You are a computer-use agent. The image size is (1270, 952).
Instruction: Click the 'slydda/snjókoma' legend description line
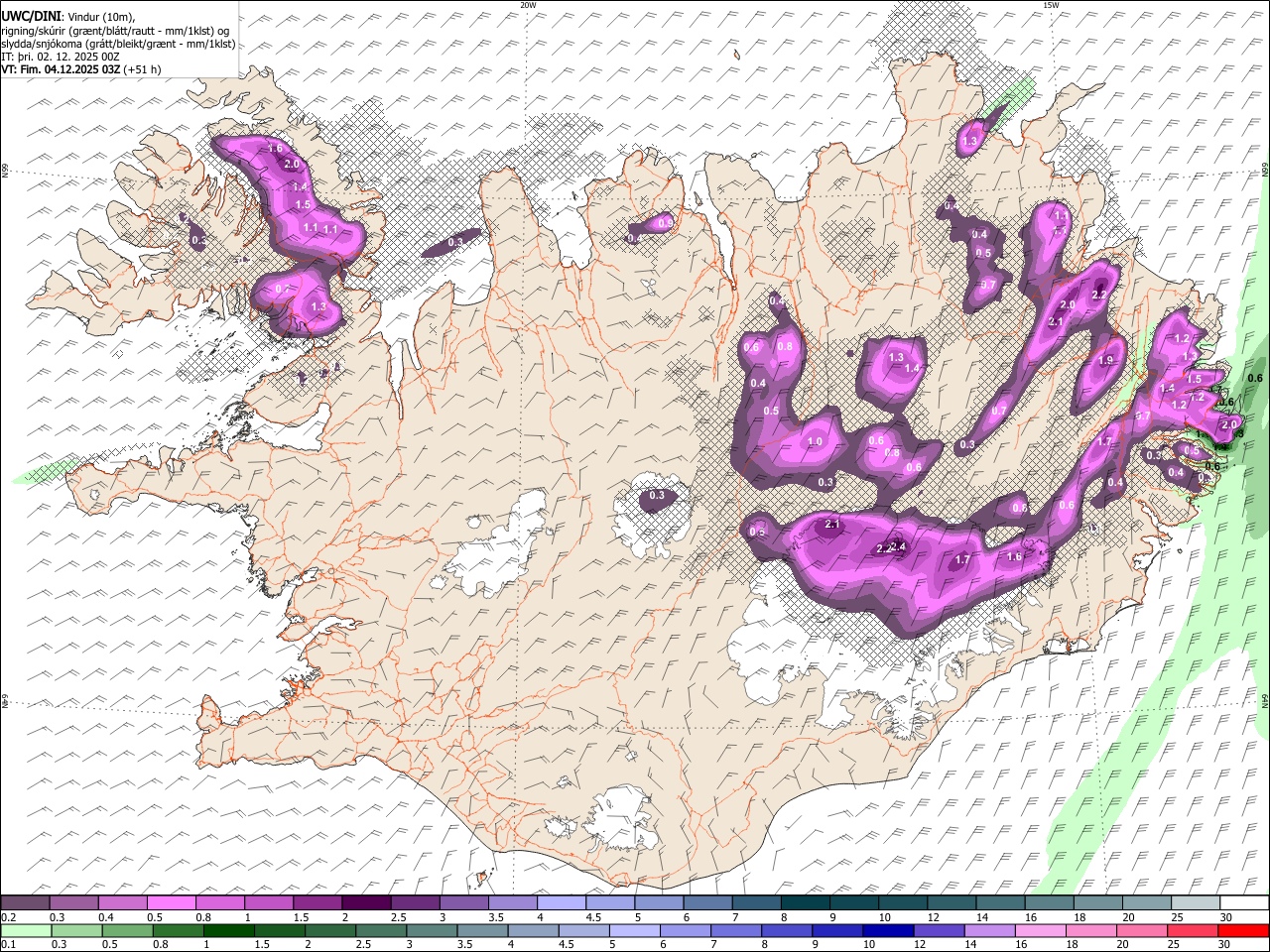point(118,44)
